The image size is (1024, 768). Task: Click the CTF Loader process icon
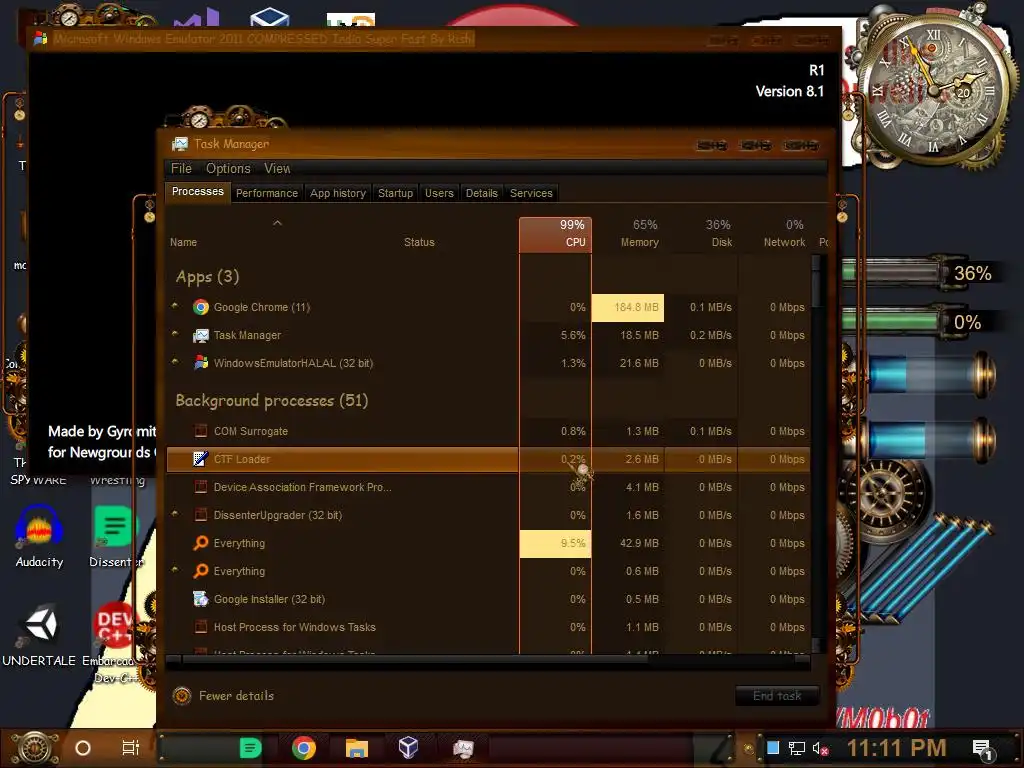click(201, 459)
